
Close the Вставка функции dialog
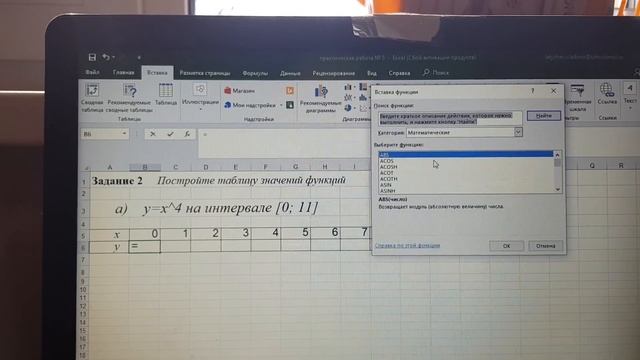[553, 91]
